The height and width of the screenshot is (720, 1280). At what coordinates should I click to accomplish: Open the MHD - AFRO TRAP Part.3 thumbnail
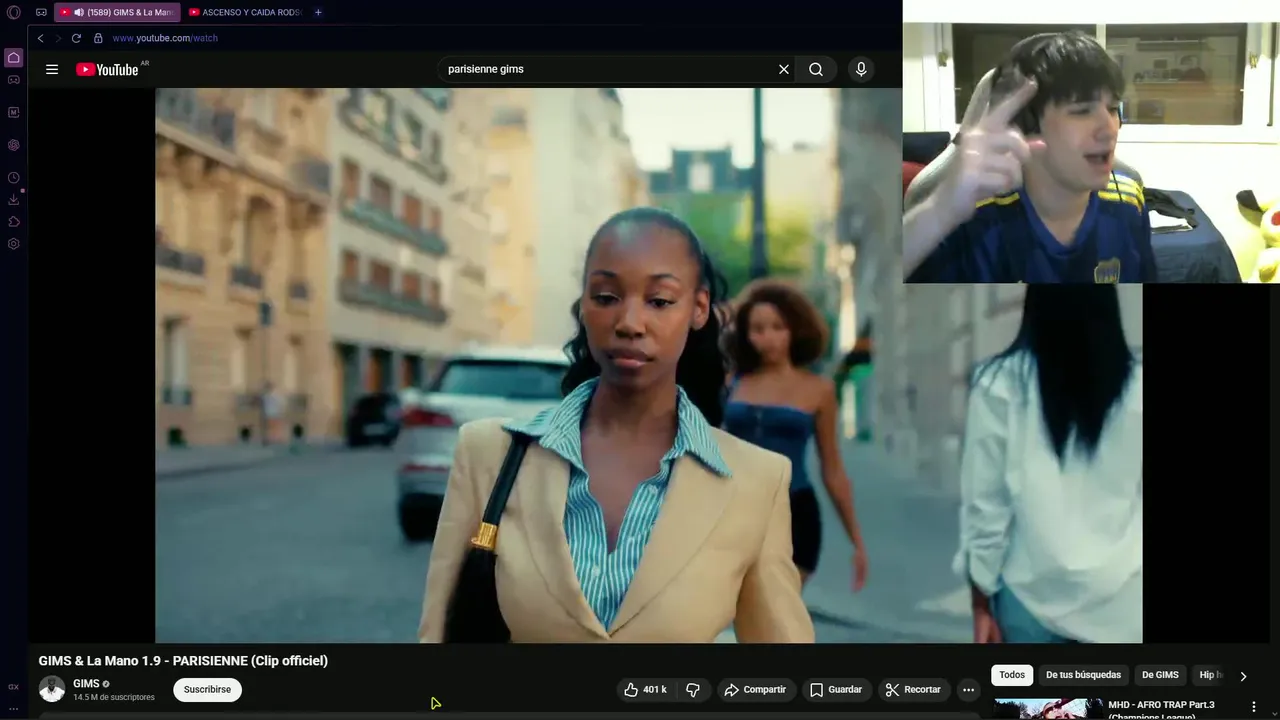click(x=1048, y=708)
